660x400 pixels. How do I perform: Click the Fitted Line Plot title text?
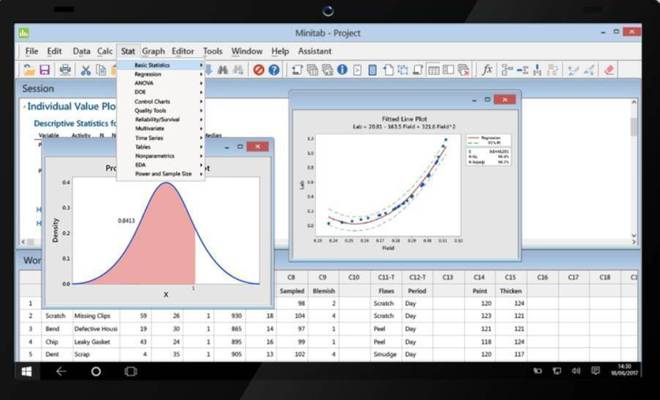(404, 119)
